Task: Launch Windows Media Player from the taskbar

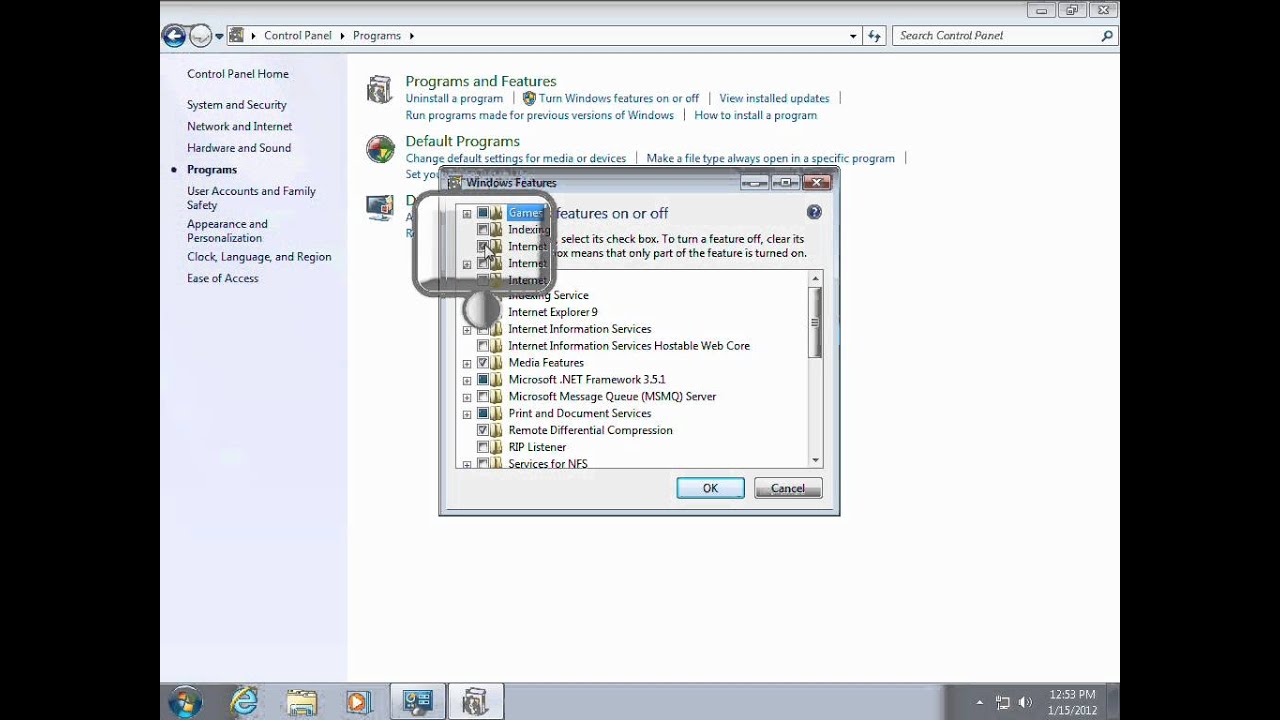Action: pos(358,702)
